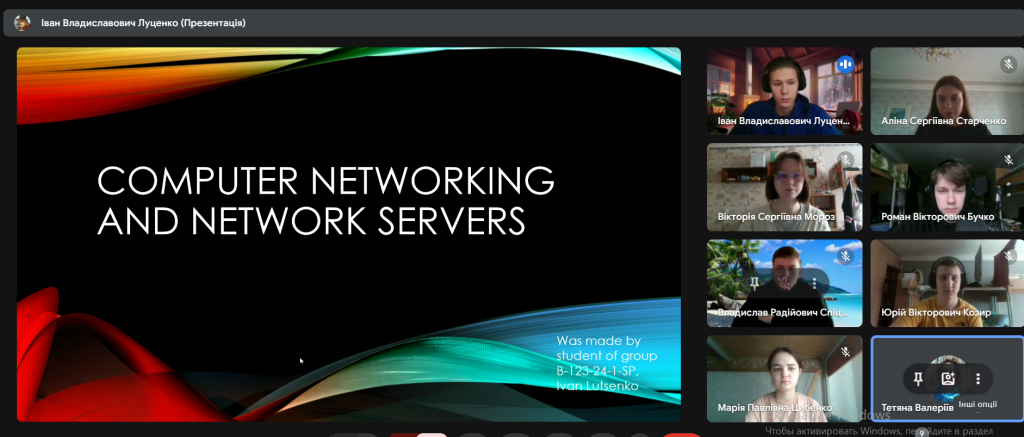Click muted microphone icon on Роман Бучко's tile
Screen dimensions: 1024x437
coord(1008,160)
